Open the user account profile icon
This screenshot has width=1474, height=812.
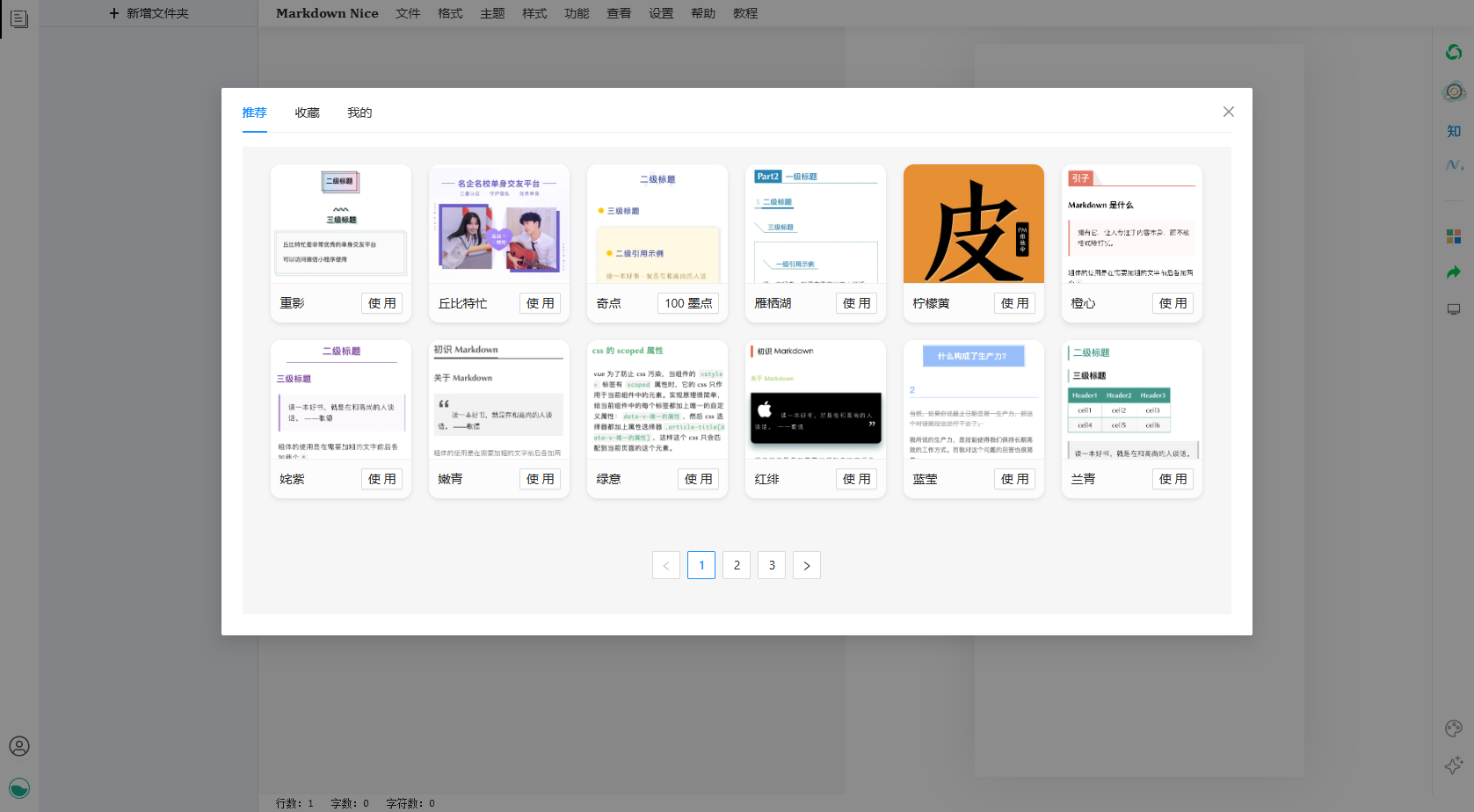pyautogui.click(x=19, y=746)
